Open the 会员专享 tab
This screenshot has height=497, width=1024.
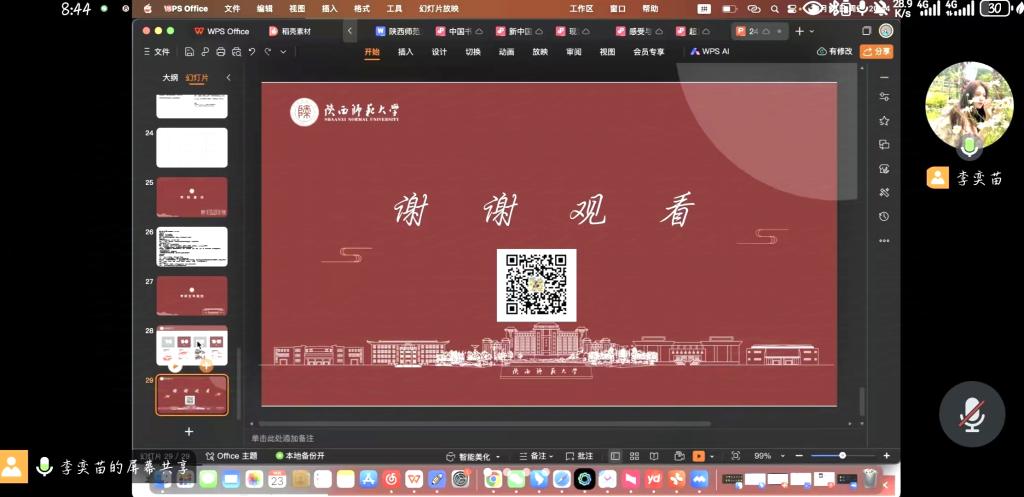(648, 52)
